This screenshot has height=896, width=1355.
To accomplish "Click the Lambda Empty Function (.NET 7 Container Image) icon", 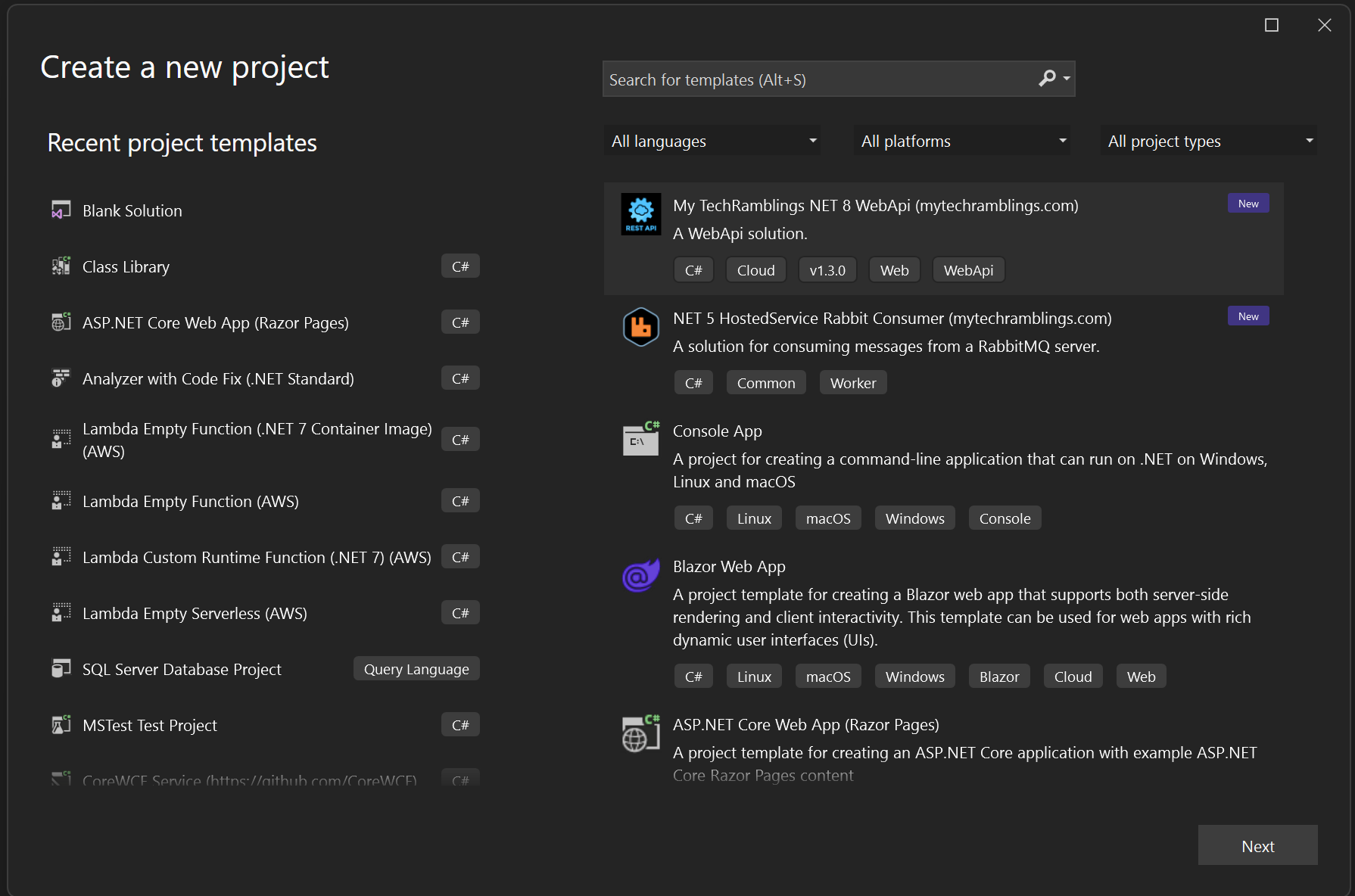I will pyautogui.click(x=61, y=440).
